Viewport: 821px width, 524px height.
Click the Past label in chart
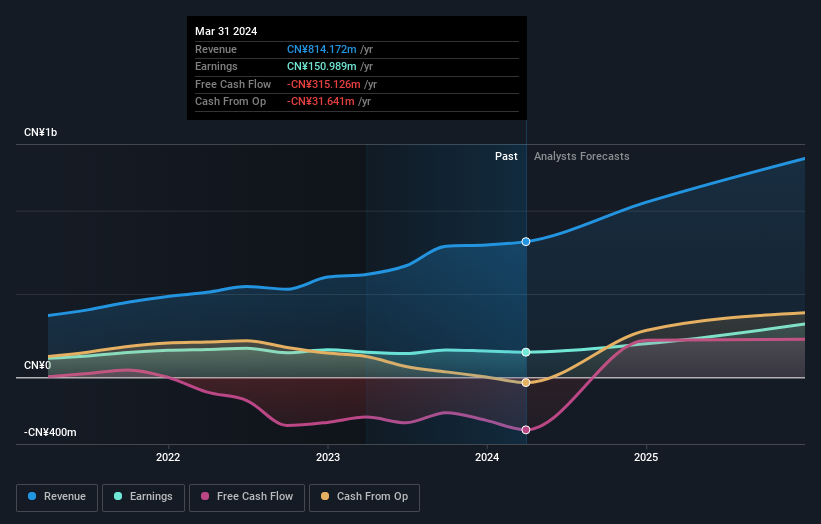click(506, 156)
